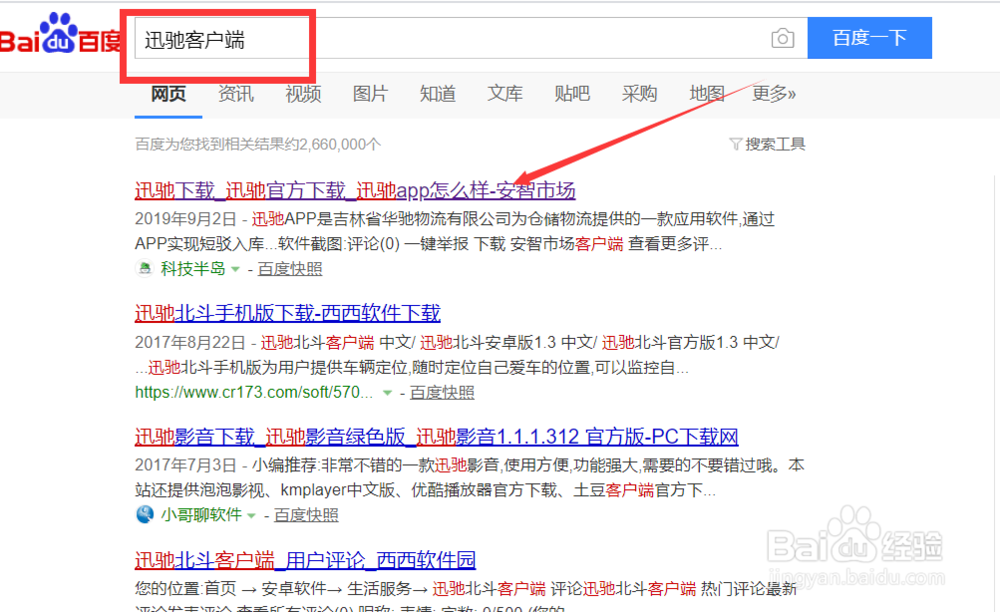Switch to the 知道 tab
This screenshot has width=1000, height=612.
(438, 94)
